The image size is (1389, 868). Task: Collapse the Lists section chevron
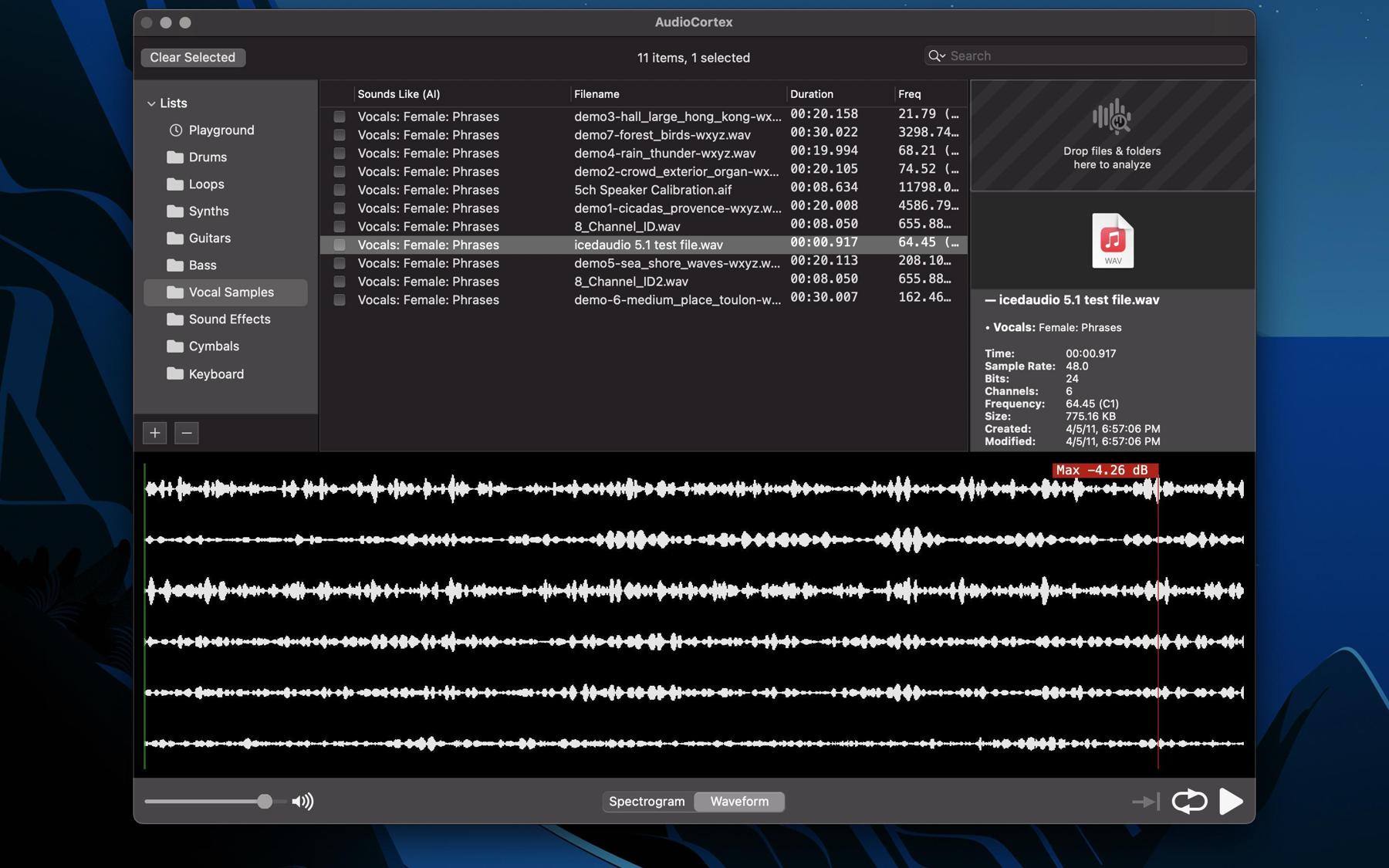(151, 103)
